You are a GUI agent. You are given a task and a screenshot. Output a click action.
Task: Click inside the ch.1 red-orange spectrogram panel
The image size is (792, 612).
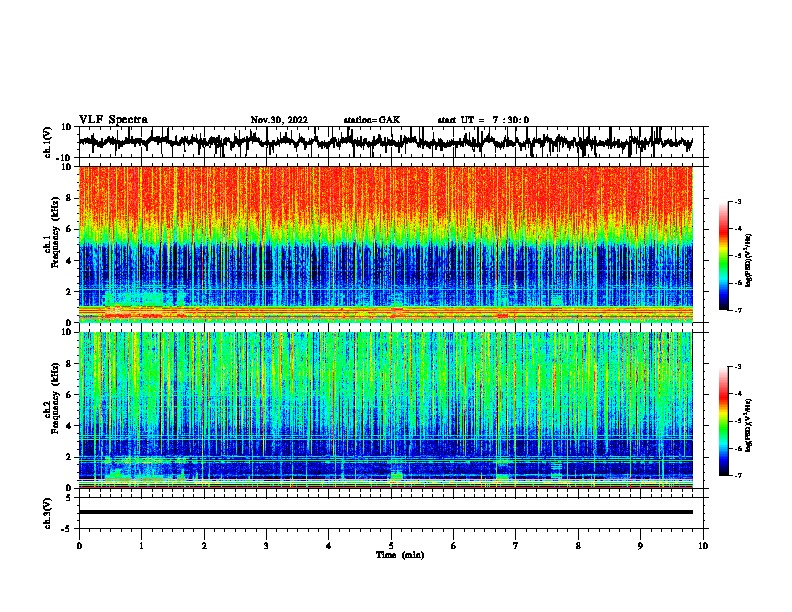(386, 244)
